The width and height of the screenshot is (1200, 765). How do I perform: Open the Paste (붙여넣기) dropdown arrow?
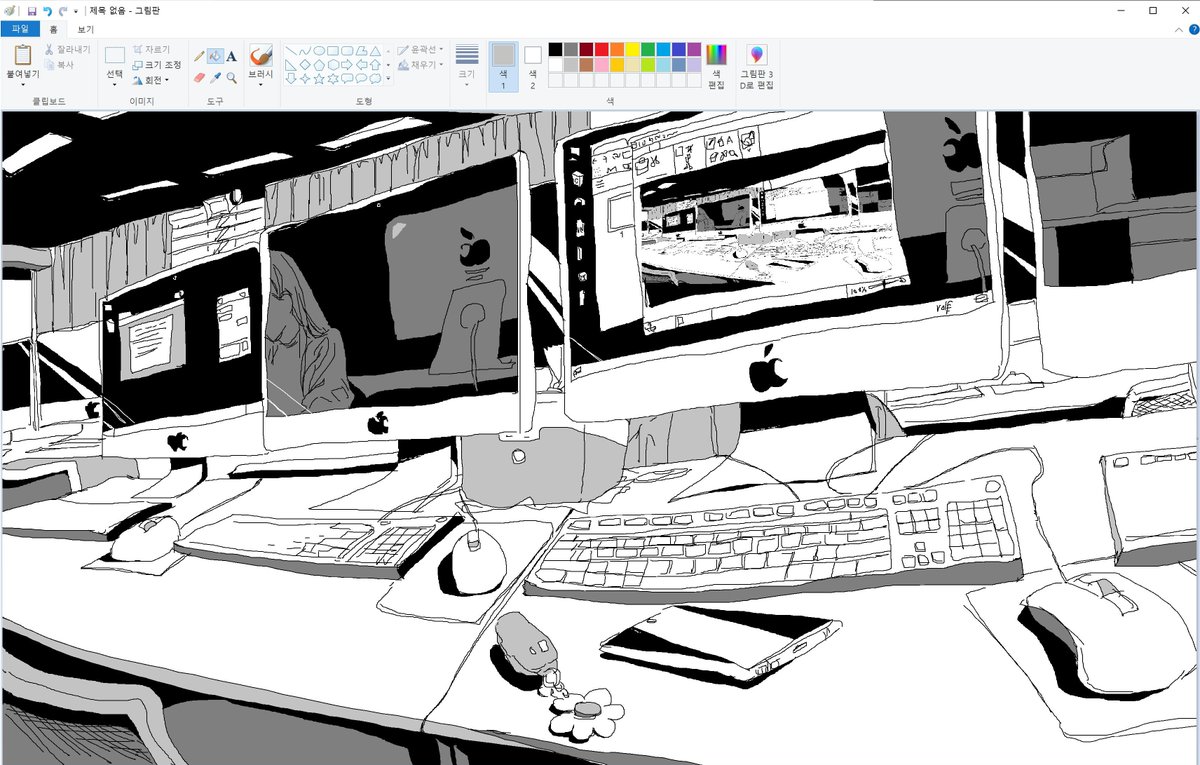coord(22,84)
